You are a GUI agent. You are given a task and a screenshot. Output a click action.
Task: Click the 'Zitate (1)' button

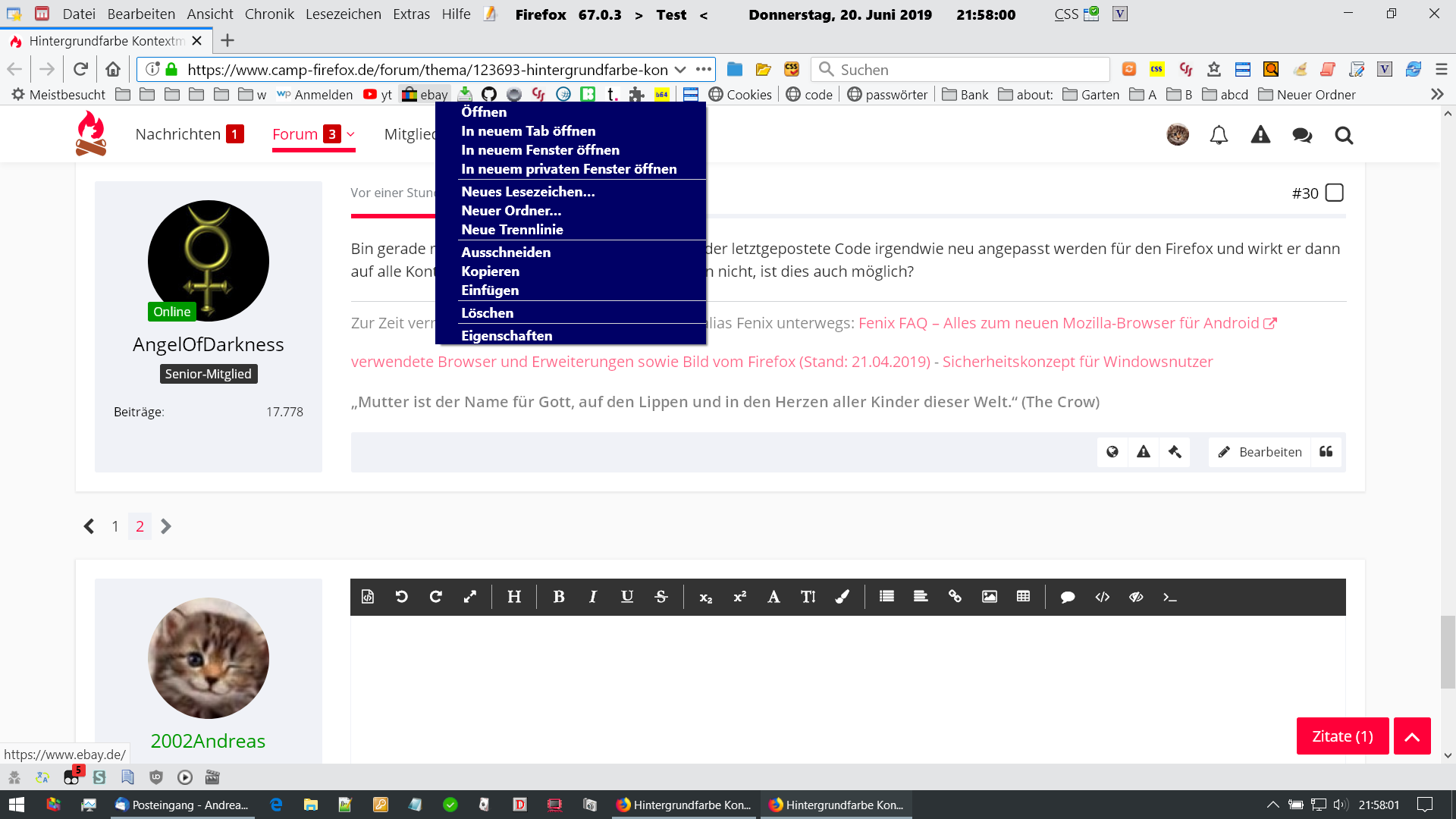1342,736
